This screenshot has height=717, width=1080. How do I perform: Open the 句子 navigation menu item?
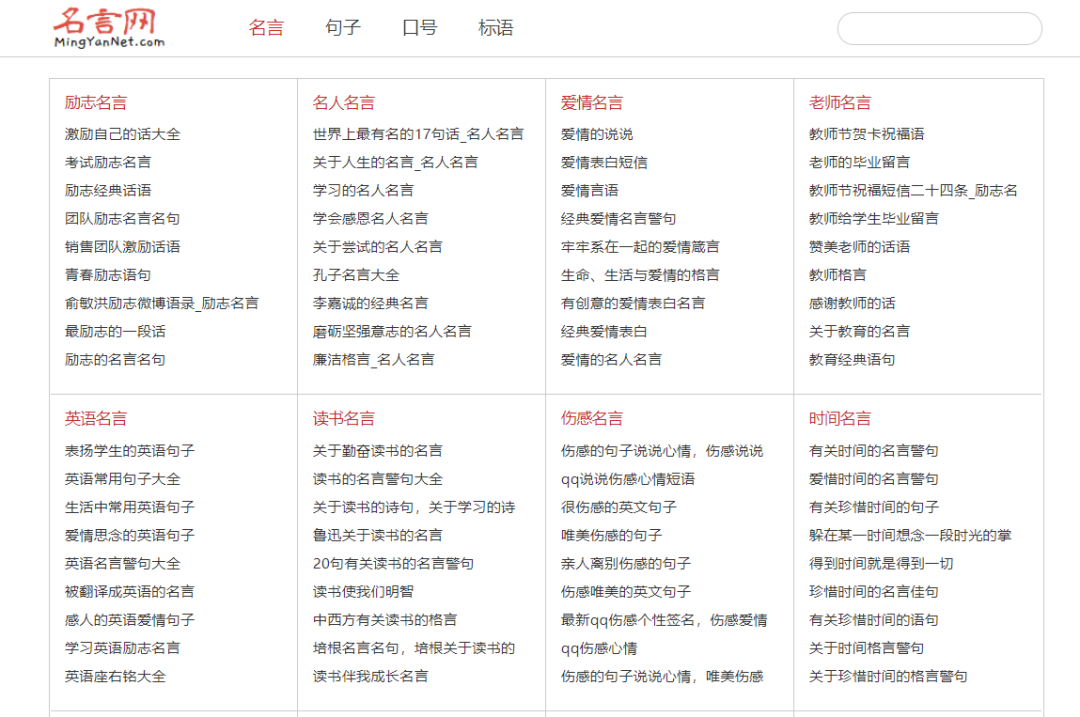pyautogui.click(x=343, y=27)
